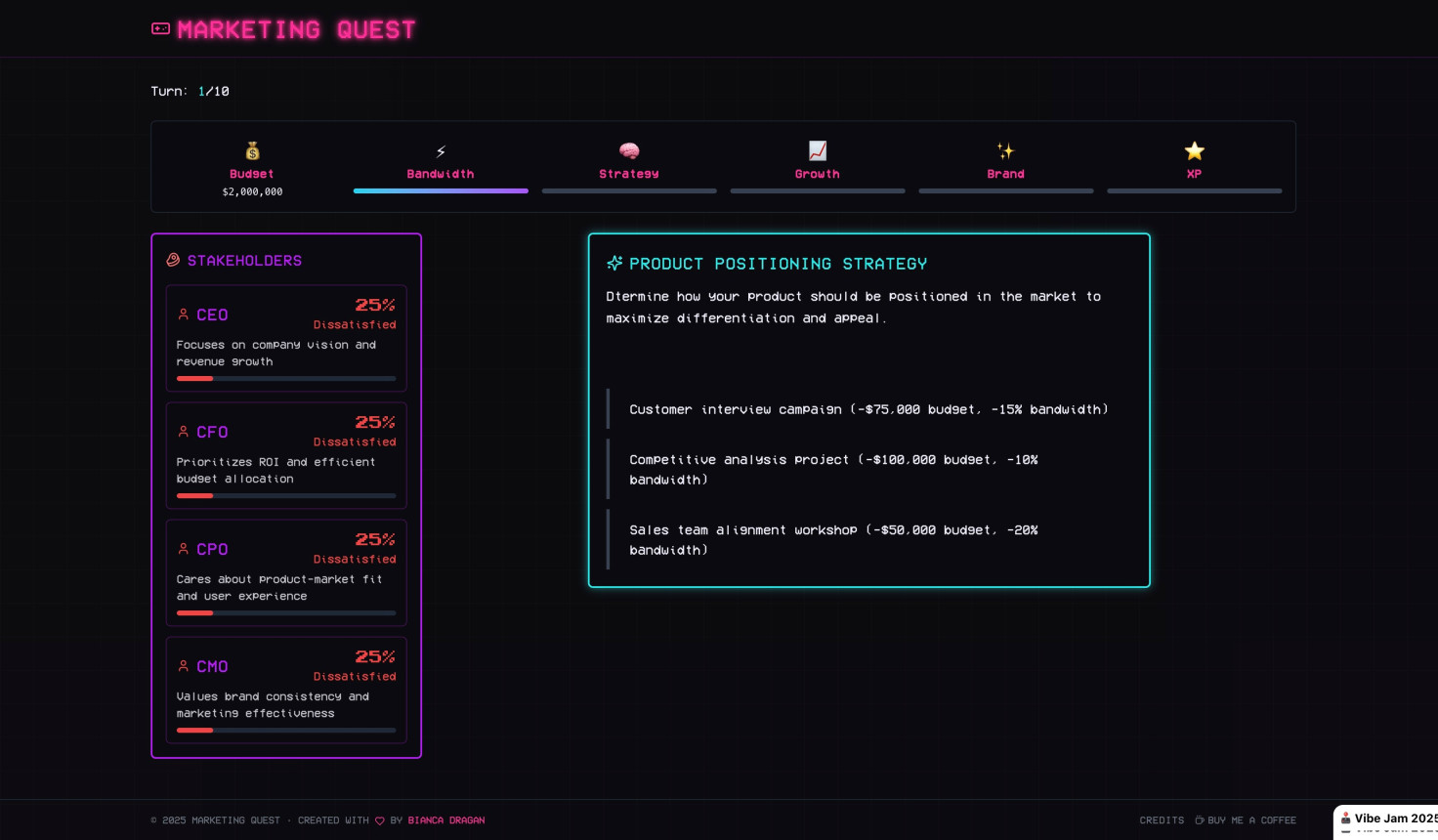Choose the Competitive analysis project option
1438x840 pixels.
click(x=833, y=470)
